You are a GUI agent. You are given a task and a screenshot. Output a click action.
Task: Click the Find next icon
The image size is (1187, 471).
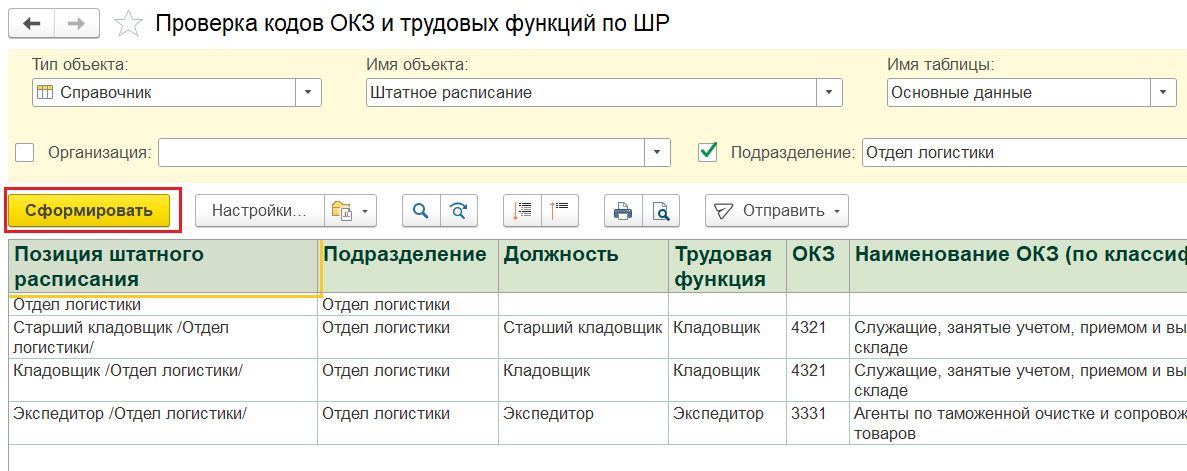click(x=458, y=211)
